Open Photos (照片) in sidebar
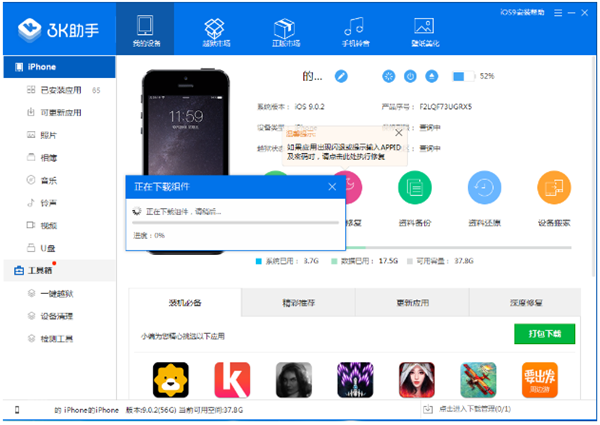 pos(59,135)
